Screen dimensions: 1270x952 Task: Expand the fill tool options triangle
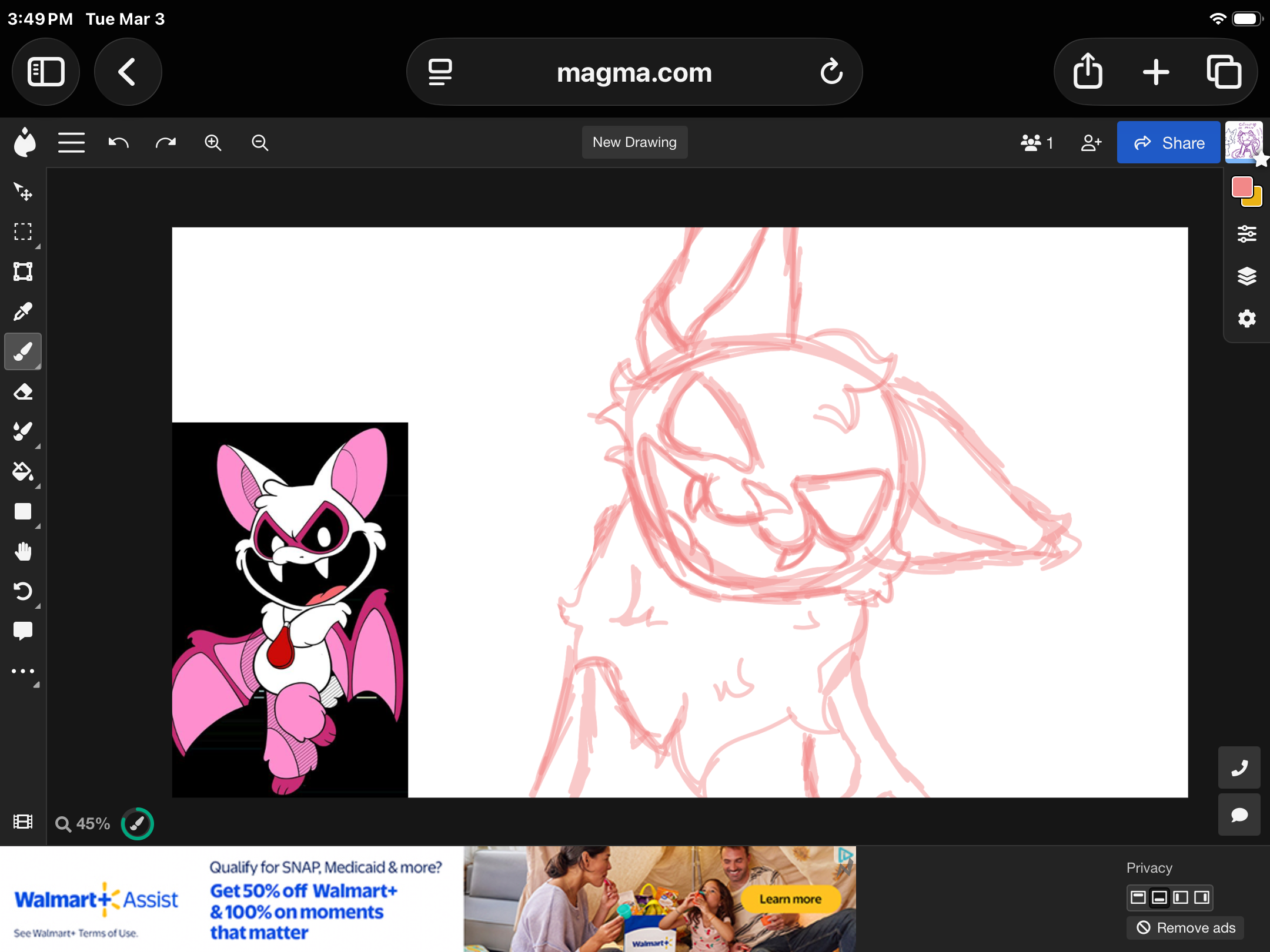point(39,486)
